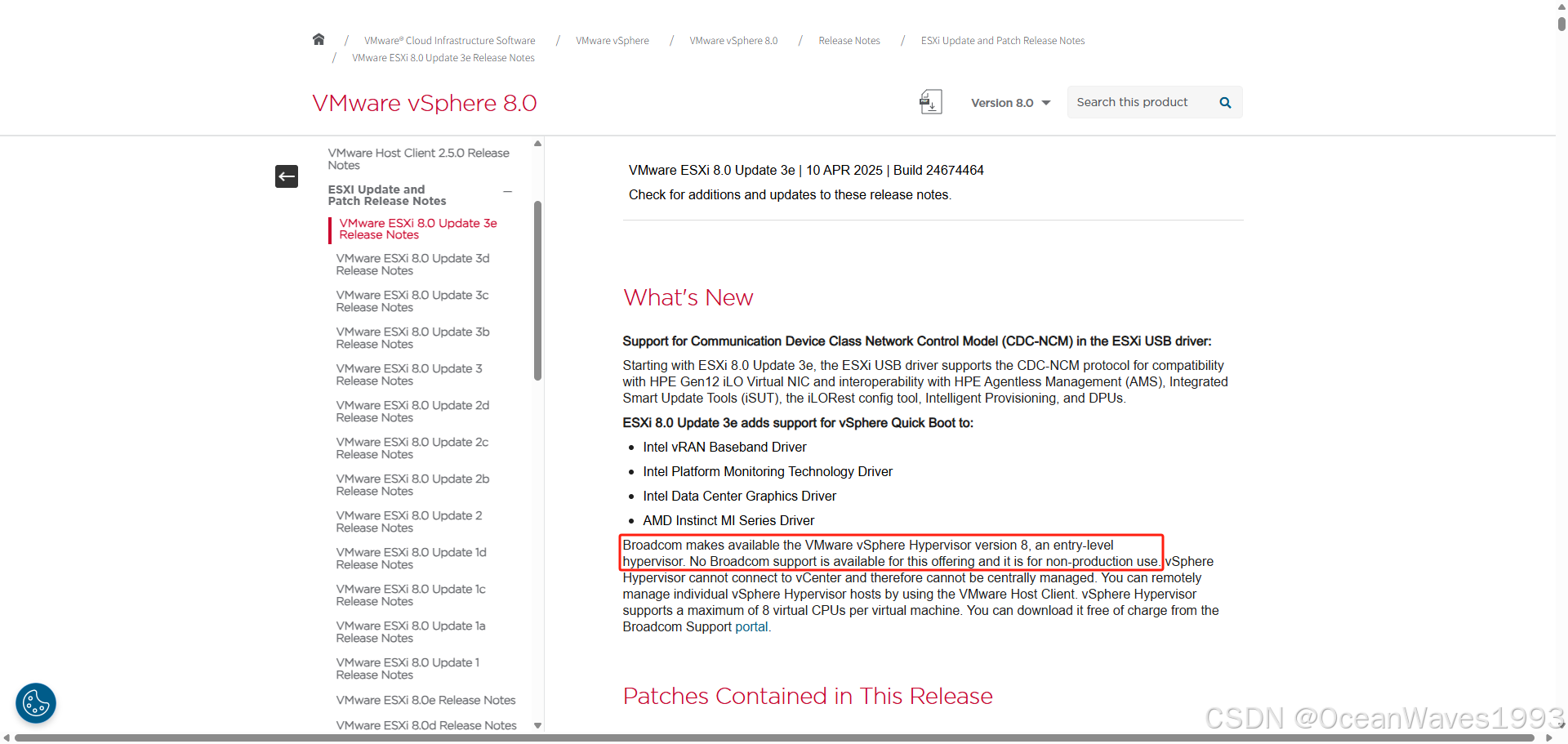Open VMware ESXi 8.0e Release Notes
The height and width of the screenshot is (744, 1568).
pos(426,701)
